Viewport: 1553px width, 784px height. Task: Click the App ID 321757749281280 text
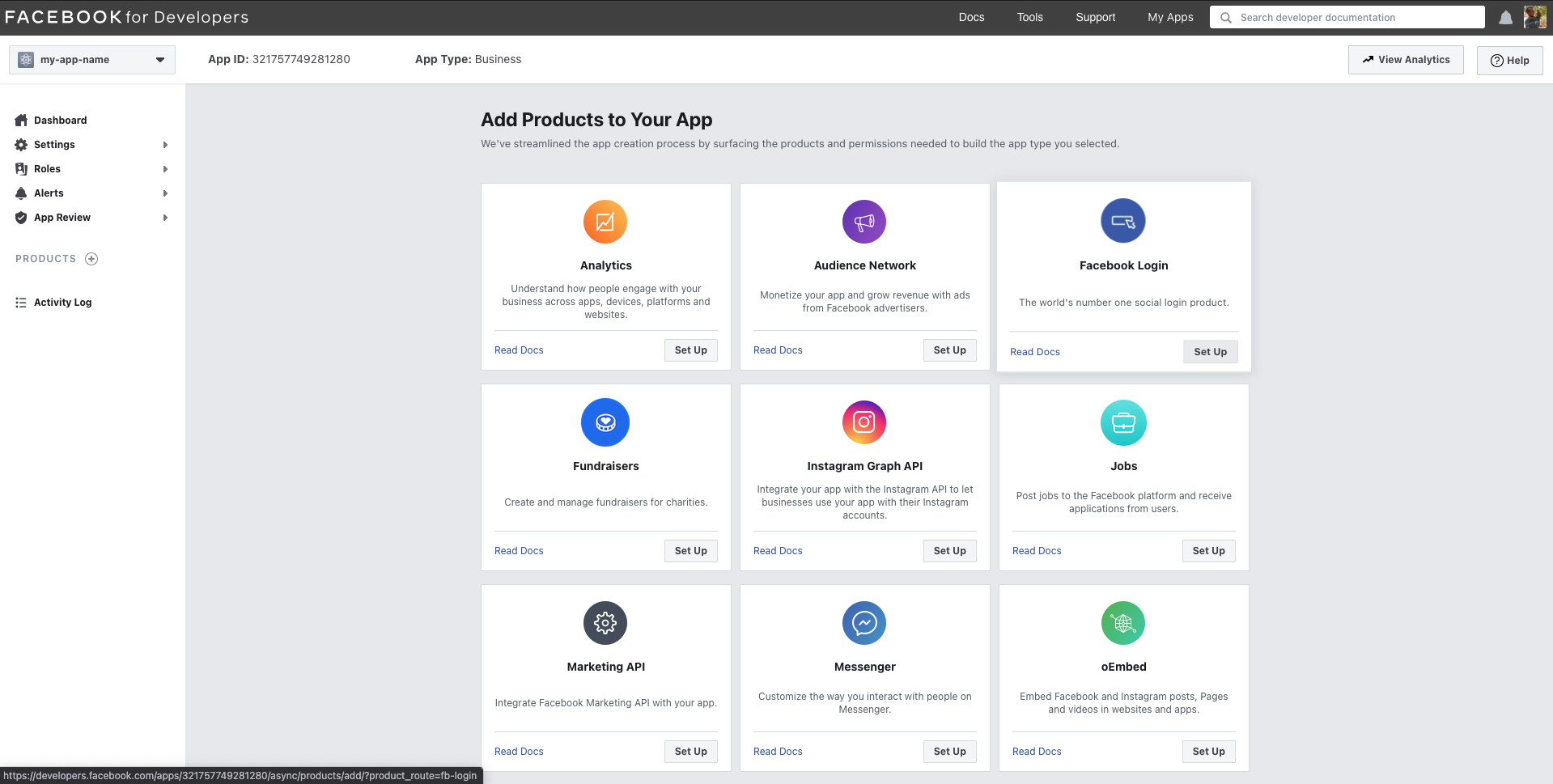coord(279,60)
